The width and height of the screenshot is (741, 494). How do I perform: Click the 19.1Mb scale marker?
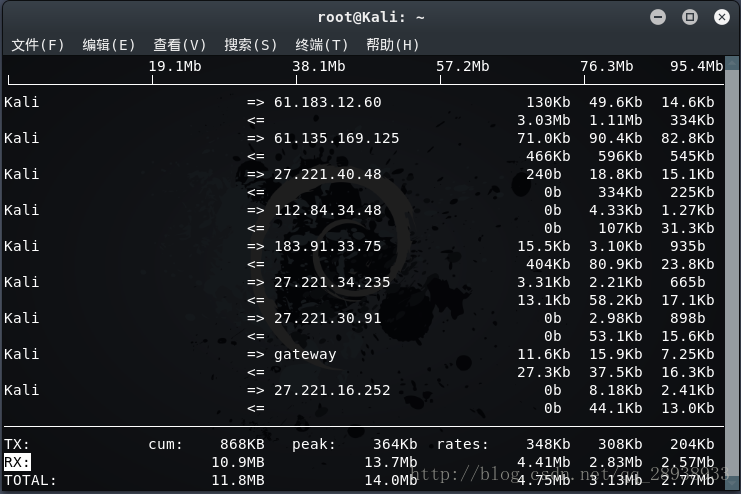[x=175, y=66]
